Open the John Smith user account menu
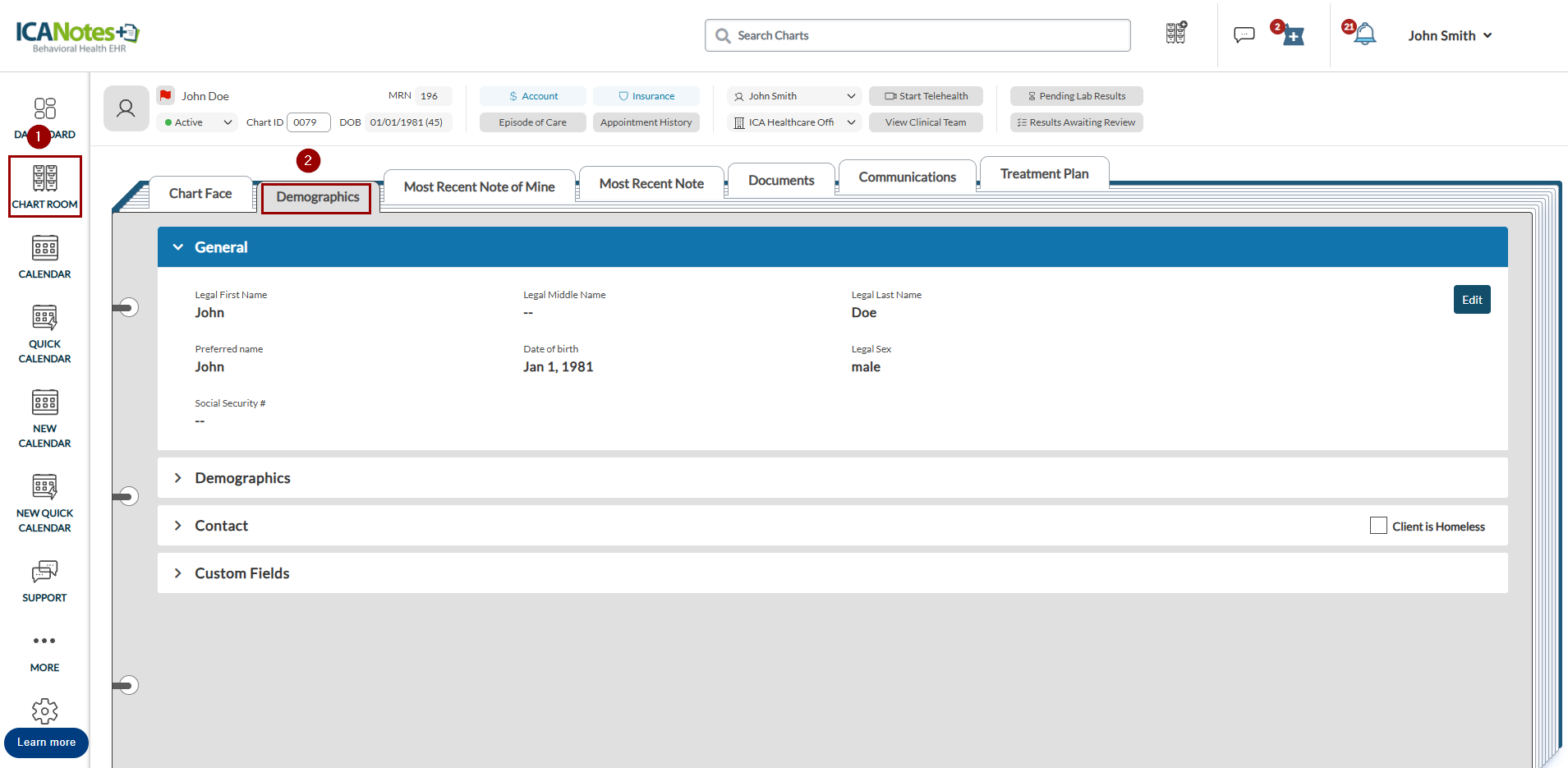Screen dimensions: 1568x768 tap(1449, 35)
